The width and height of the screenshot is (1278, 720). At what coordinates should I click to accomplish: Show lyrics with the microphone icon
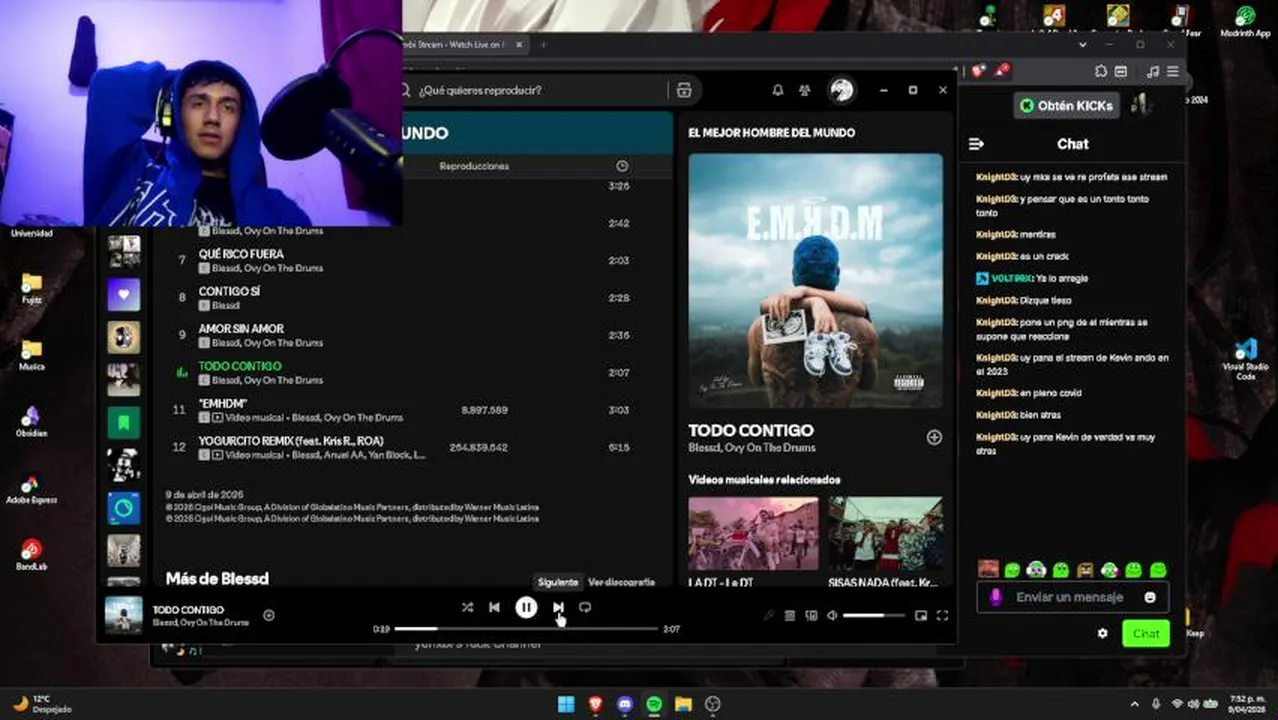768,616
